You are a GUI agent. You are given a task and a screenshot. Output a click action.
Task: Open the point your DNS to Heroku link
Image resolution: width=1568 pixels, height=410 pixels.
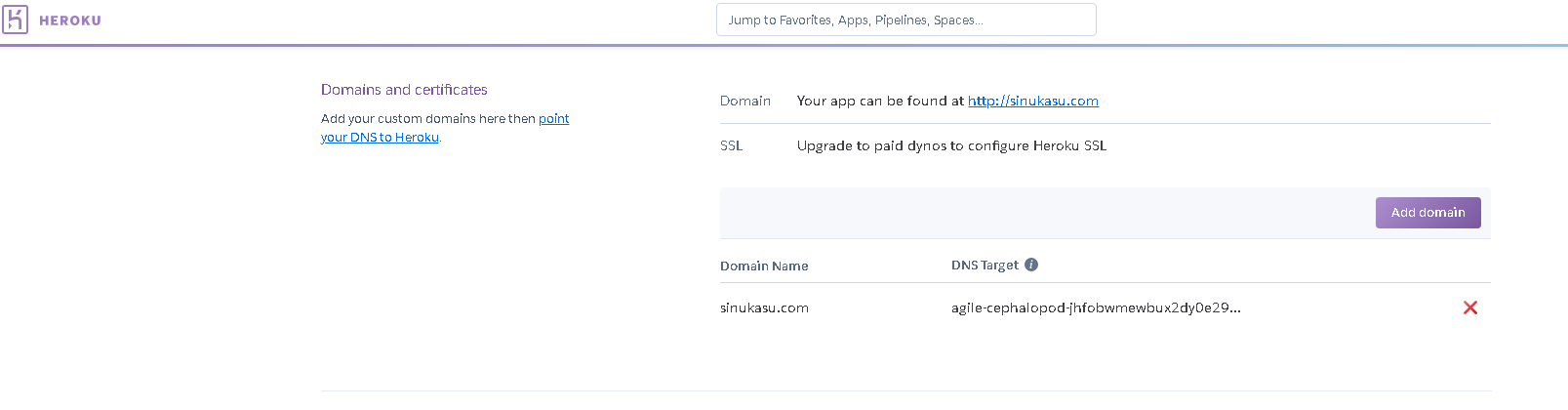pos(380,138)
